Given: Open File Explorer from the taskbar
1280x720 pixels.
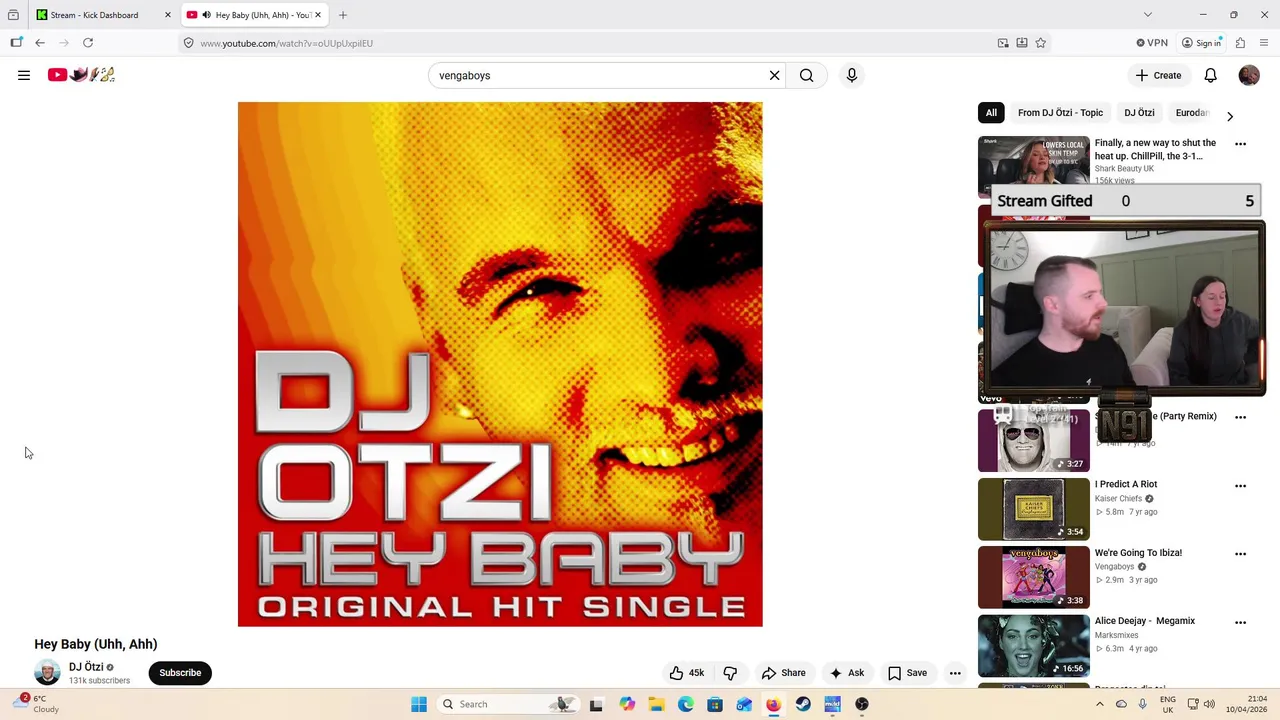Looking at the screenshot, I should point(656,704).
